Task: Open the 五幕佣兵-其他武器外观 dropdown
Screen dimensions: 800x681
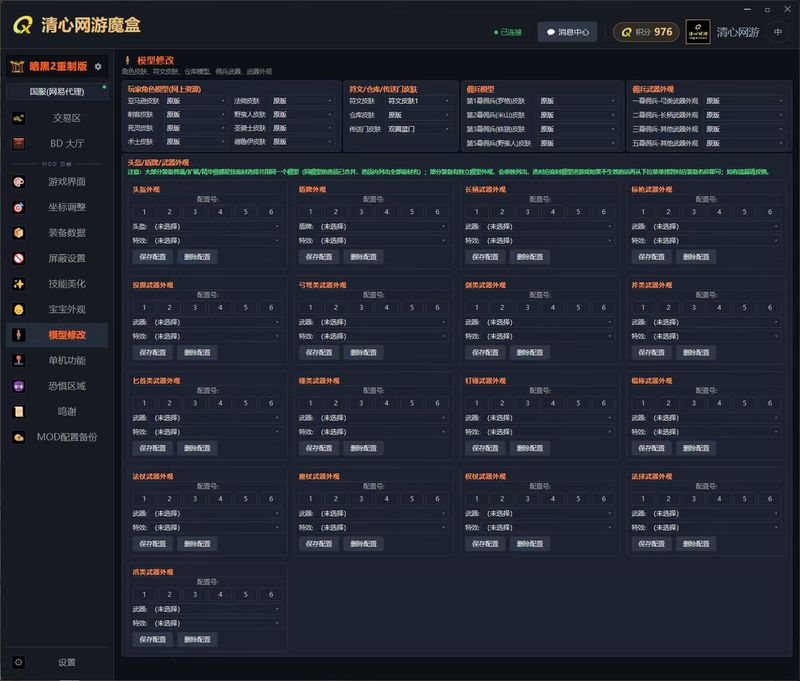Action: [x=744, y=143]
